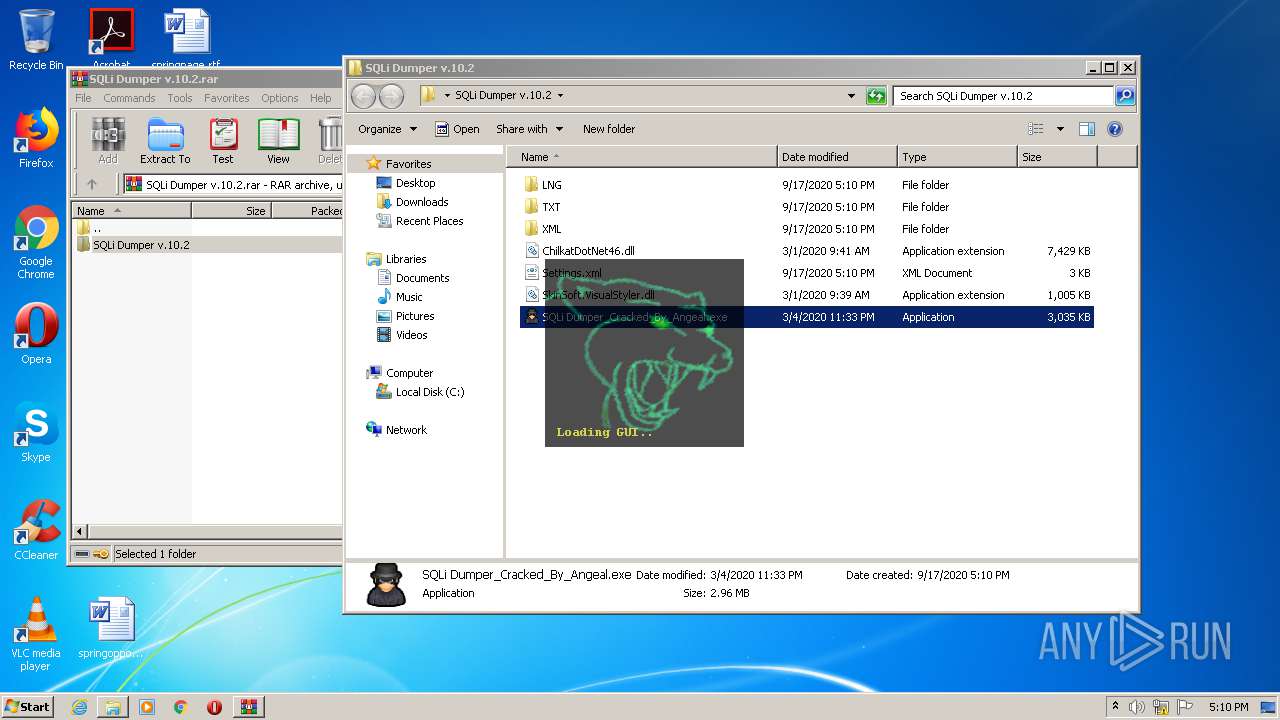This screenshot has height=720, width=1280.
Task: Select Recent Places in navigation pane
Action: [x=429, y=221]
